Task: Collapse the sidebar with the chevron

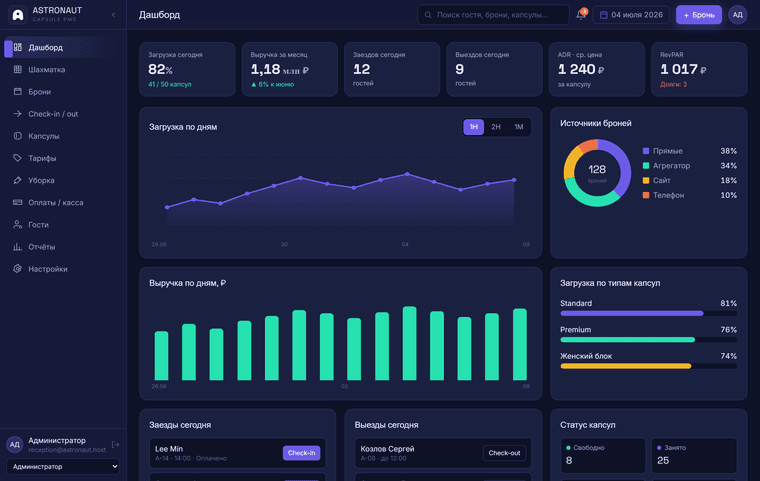Action: coord(113,15)
